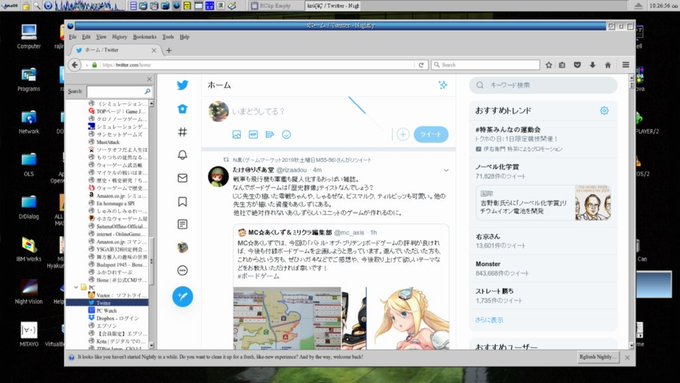Select the Dropbox - ログイン bookmark
The image size is (680, 383).
118,318
